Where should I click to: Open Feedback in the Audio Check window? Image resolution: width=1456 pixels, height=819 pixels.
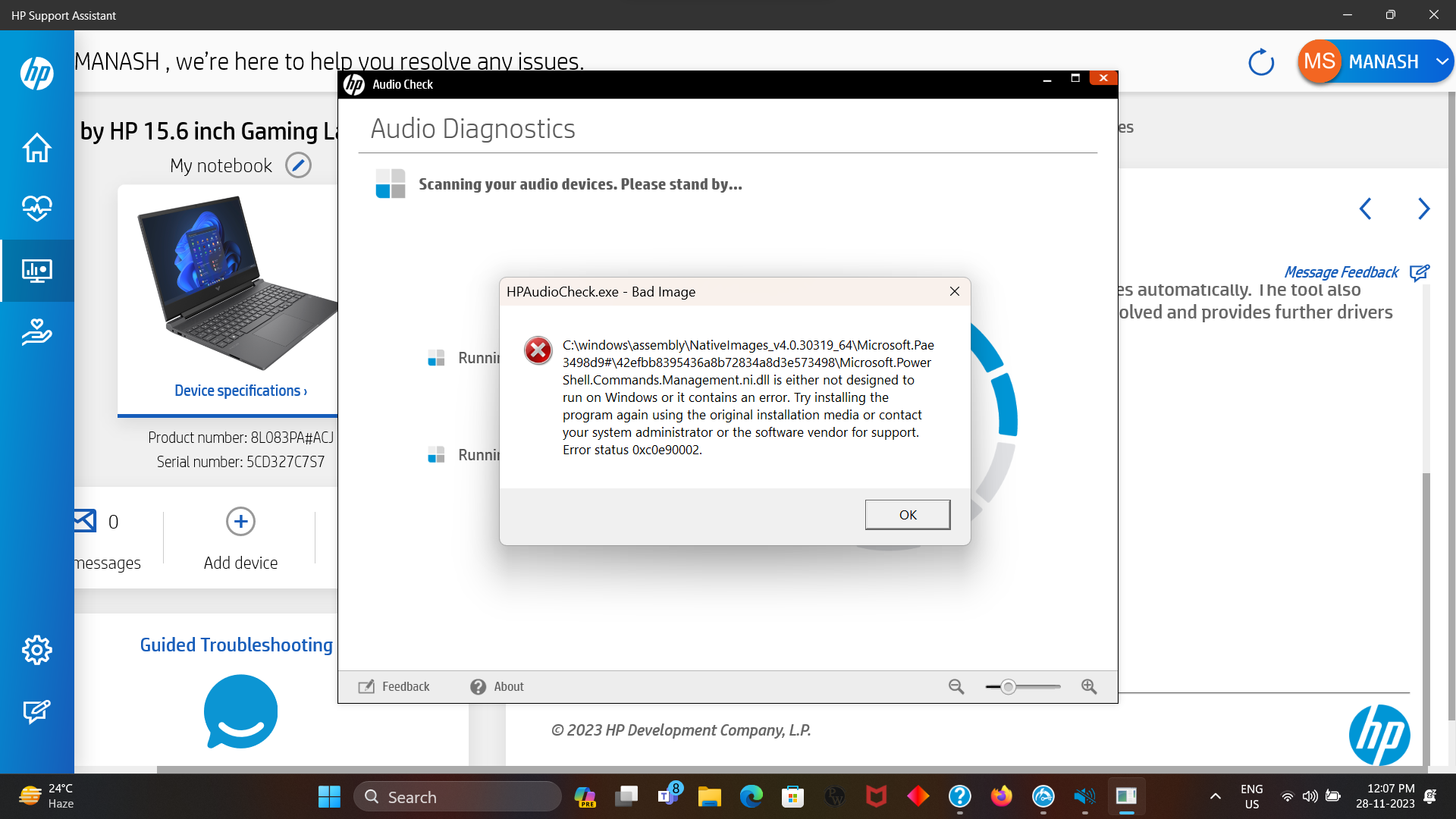[394, 686]
